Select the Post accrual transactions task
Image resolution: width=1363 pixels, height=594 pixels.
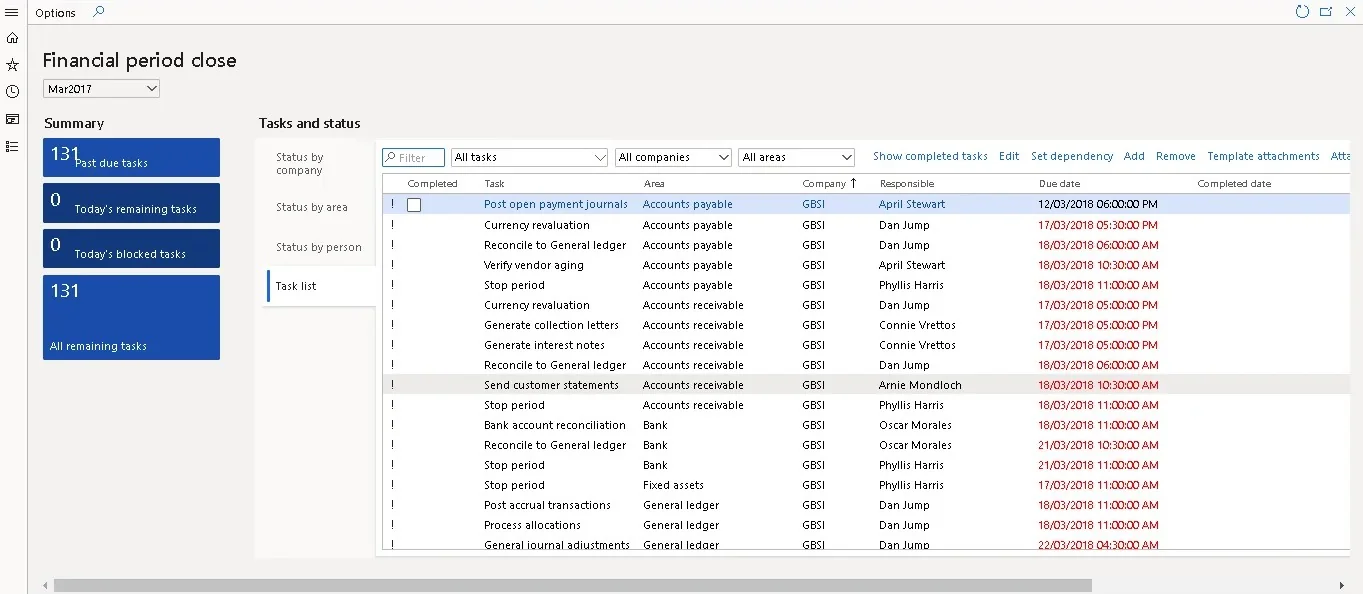547,505
